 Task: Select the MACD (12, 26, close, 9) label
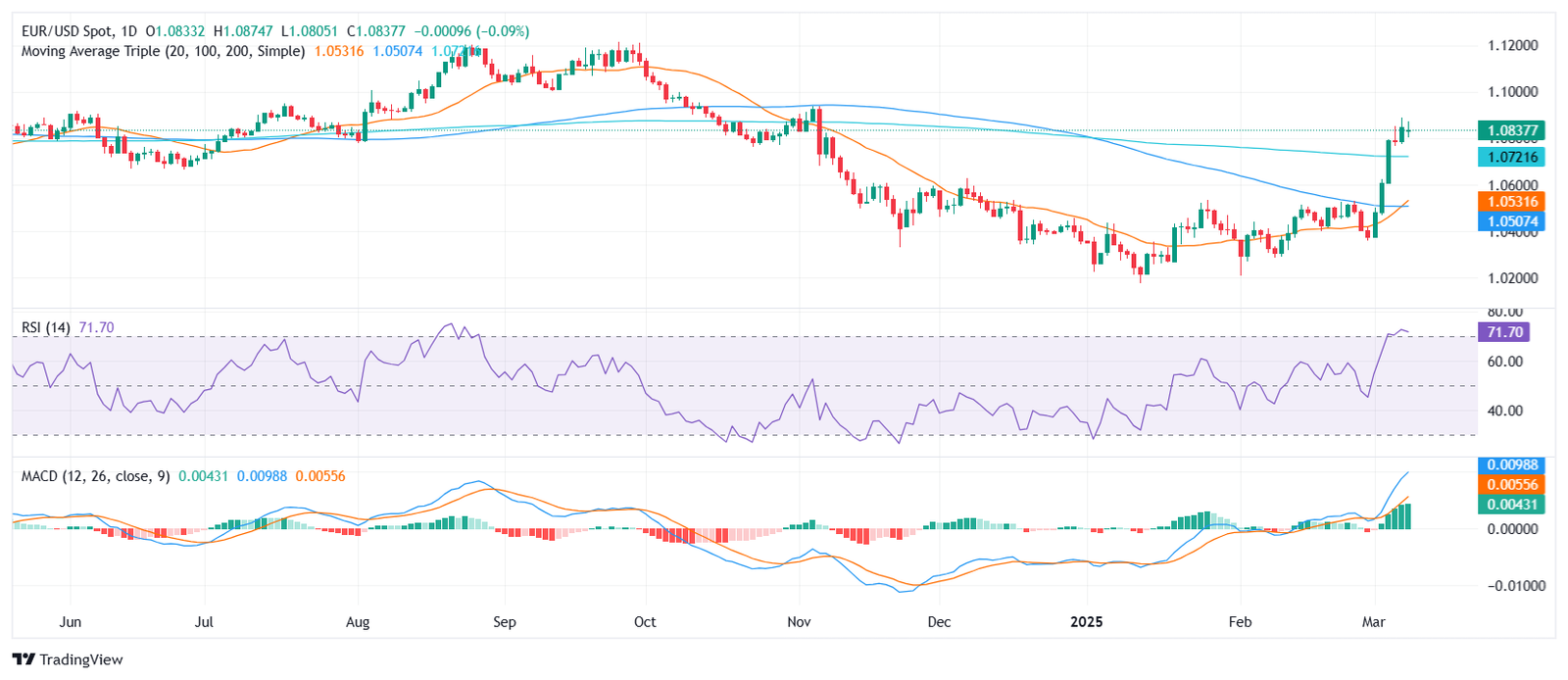(x=95, y=476)
